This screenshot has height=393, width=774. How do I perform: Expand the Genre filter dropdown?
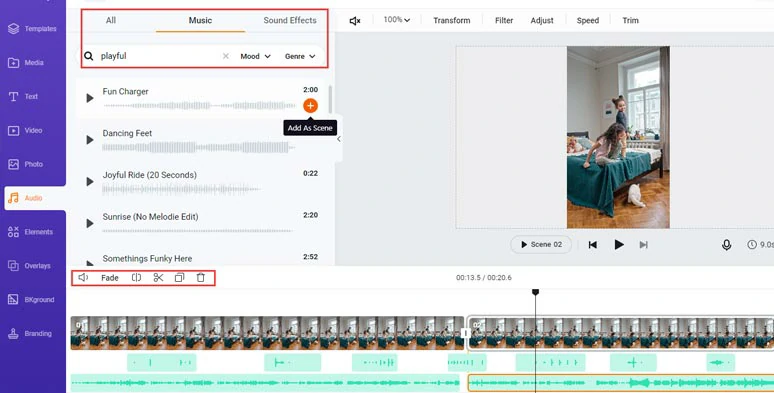(x=300, y=56)
